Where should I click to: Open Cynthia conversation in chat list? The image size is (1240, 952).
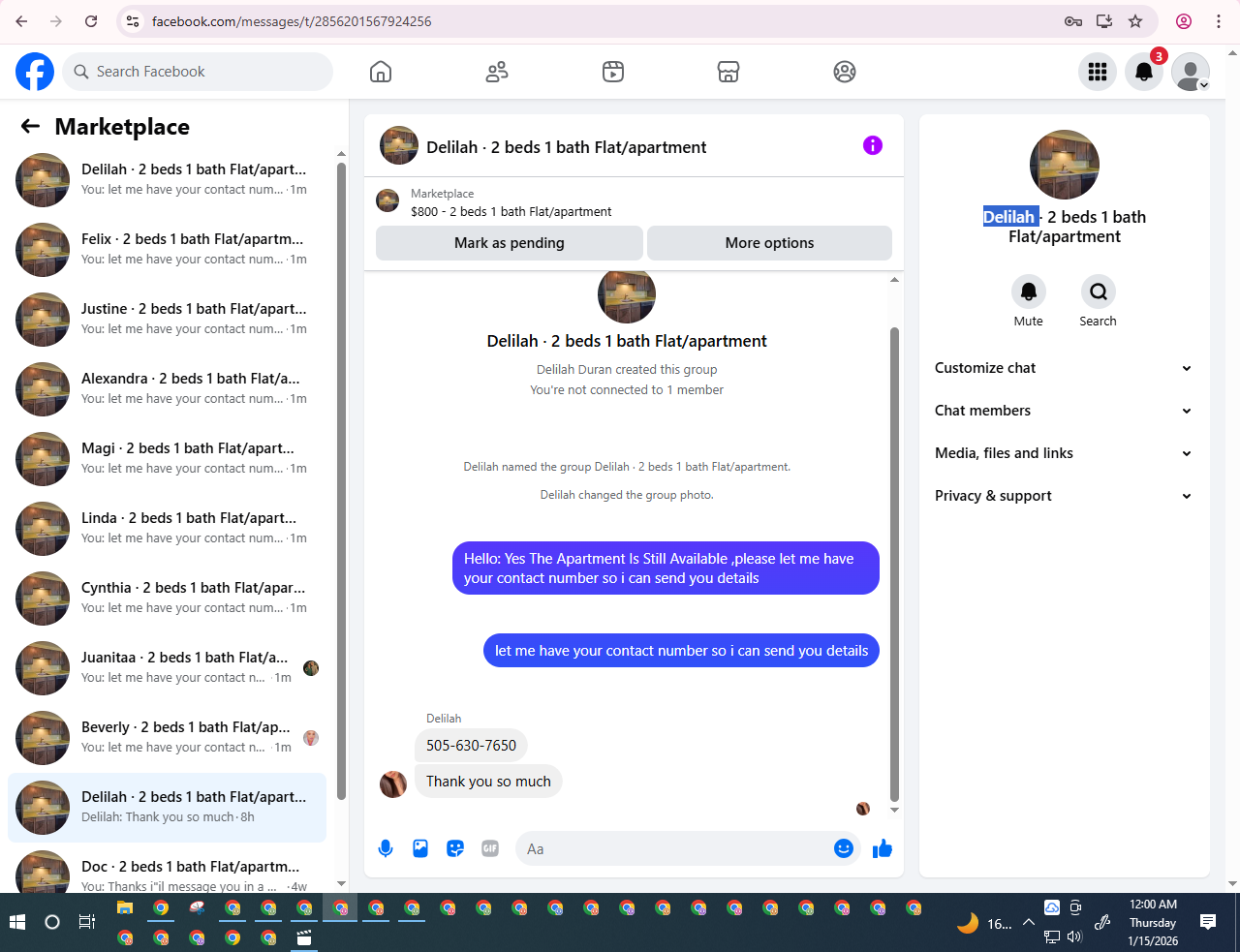pyautogui.click(x=167, y=599)
